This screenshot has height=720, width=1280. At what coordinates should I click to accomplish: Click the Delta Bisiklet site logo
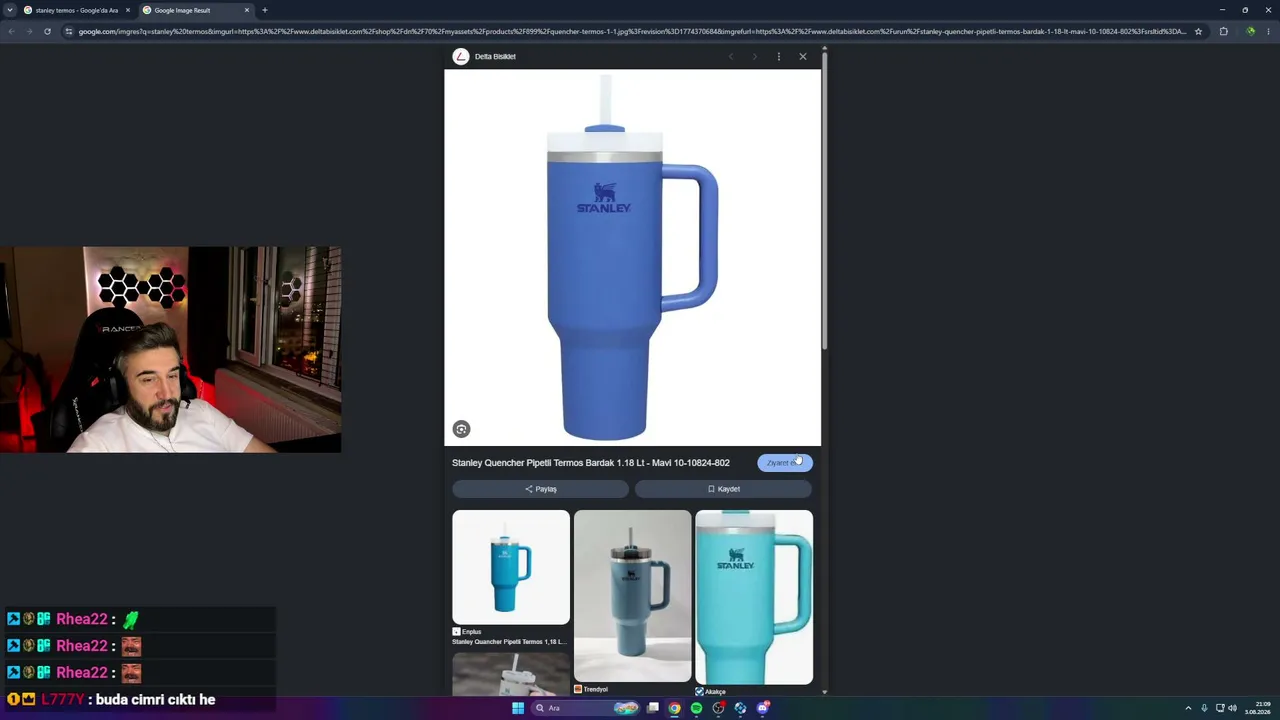click(460, 56)
